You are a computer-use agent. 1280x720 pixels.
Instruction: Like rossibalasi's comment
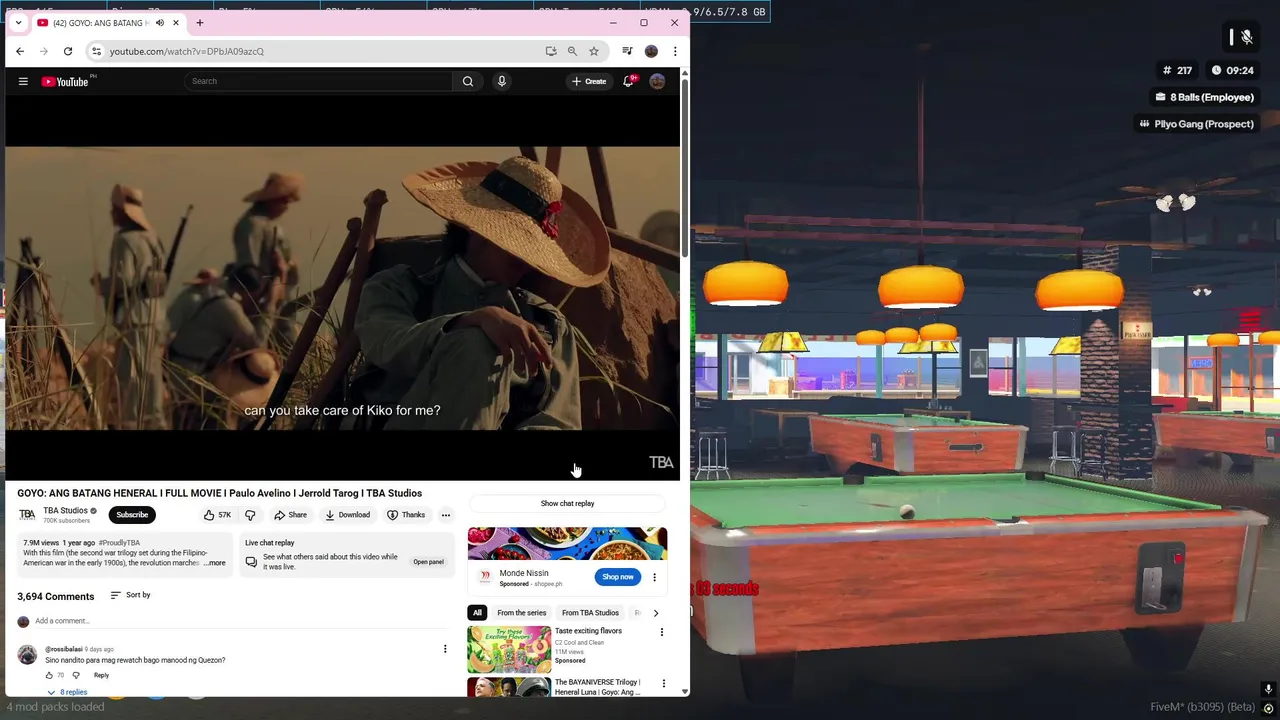(49, 675)
